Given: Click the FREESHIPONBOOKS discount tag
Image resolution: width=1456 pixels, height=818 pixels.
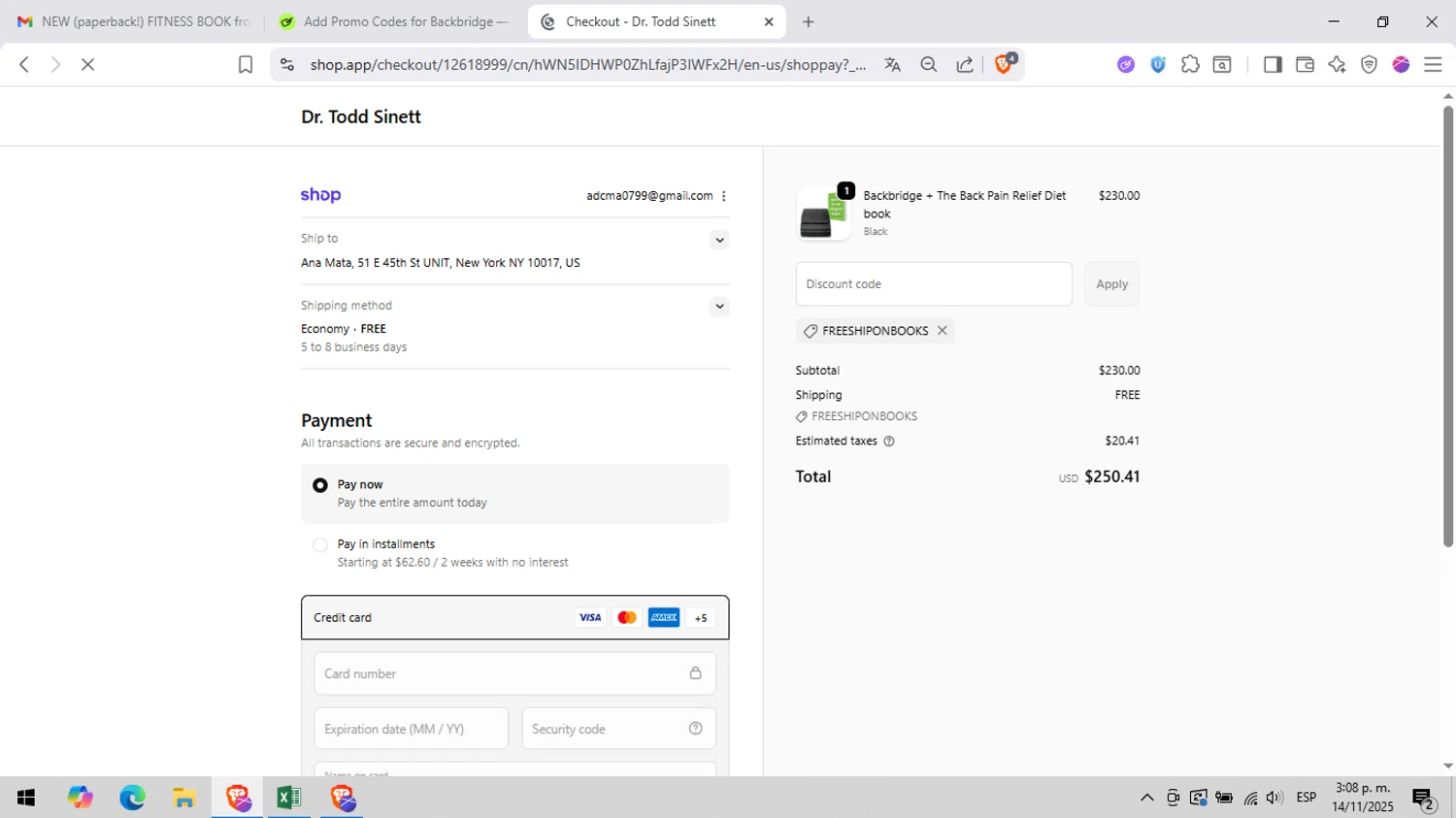Looking at the screenshot, I should point(876,331).
